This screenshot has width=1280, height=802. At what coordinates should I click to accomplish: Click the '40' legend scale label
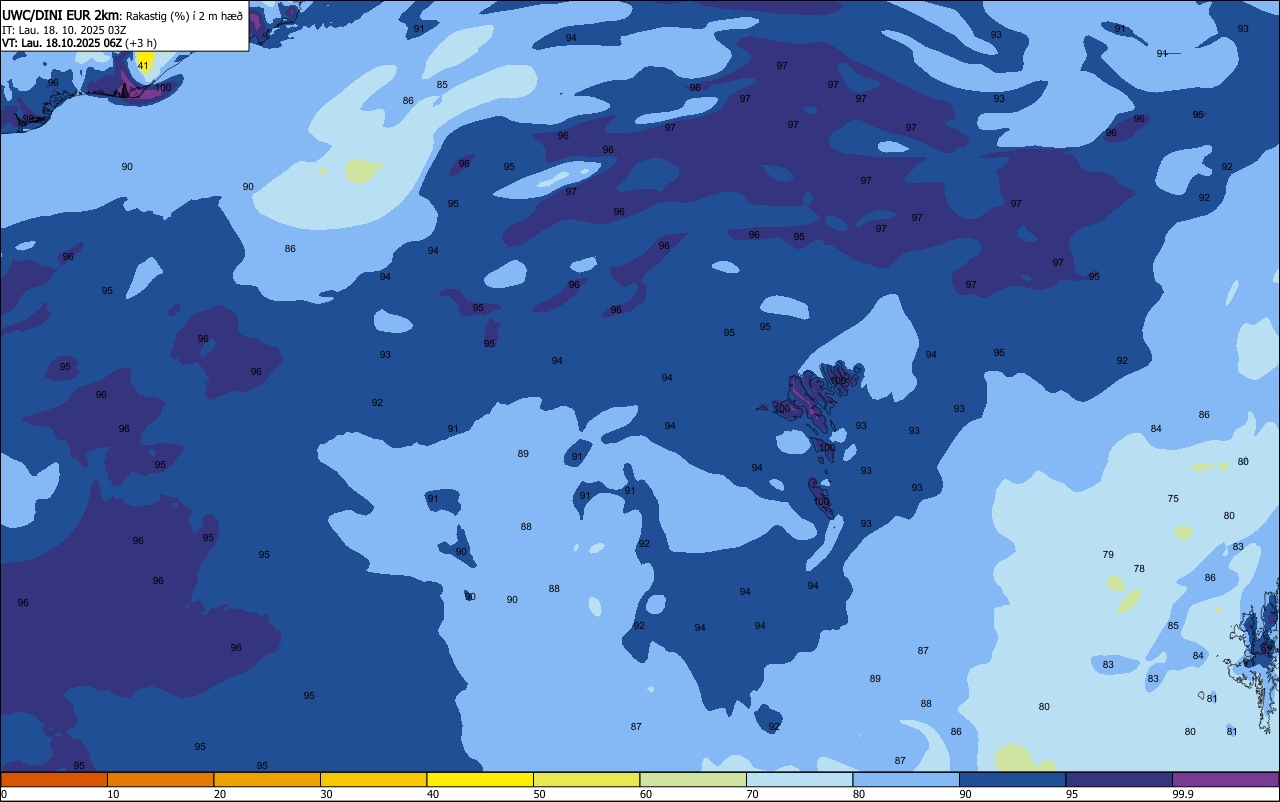(x=433, y=794)
